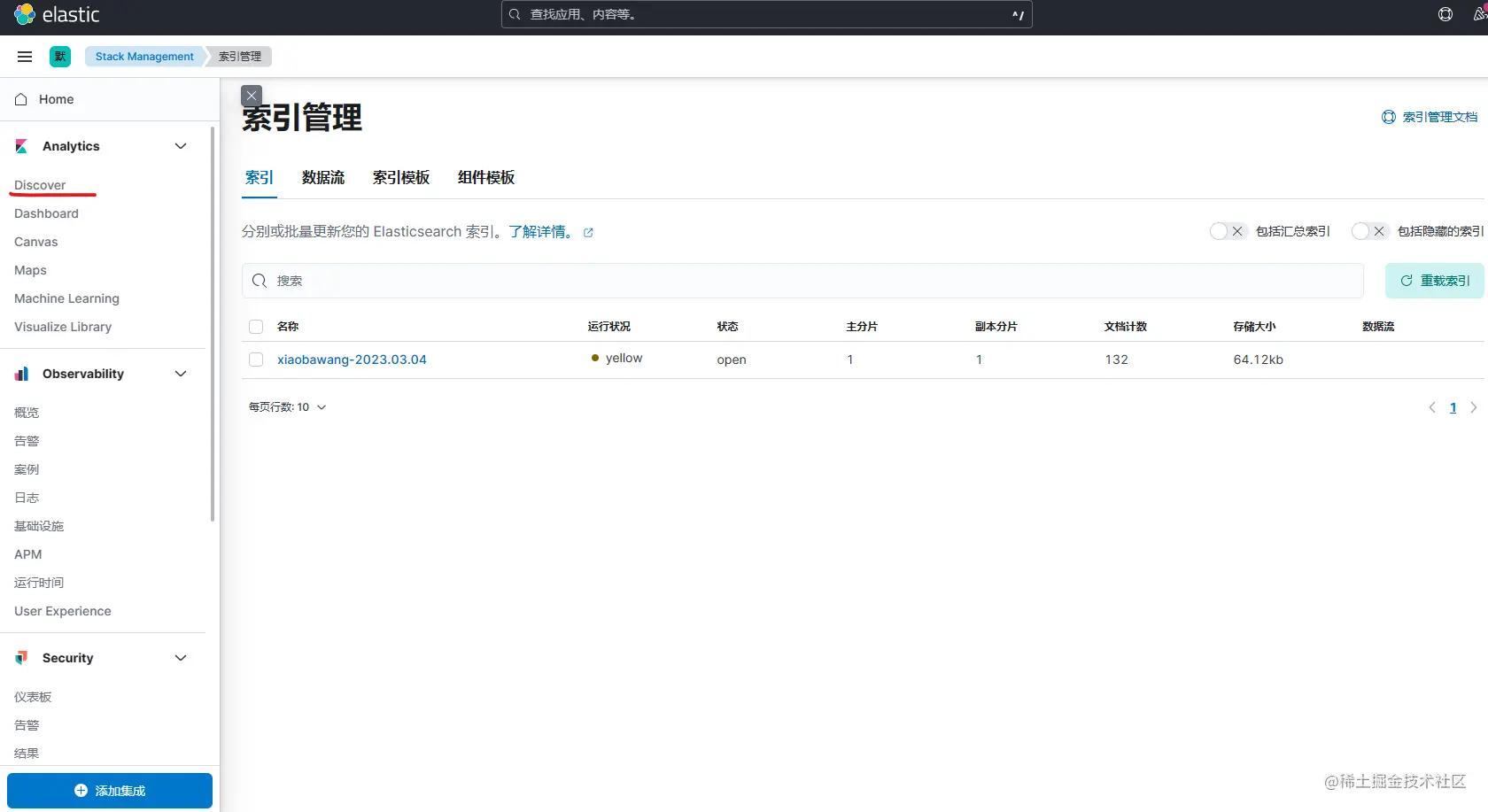Click the Analytics app icon in sidebar

[21, 146]
